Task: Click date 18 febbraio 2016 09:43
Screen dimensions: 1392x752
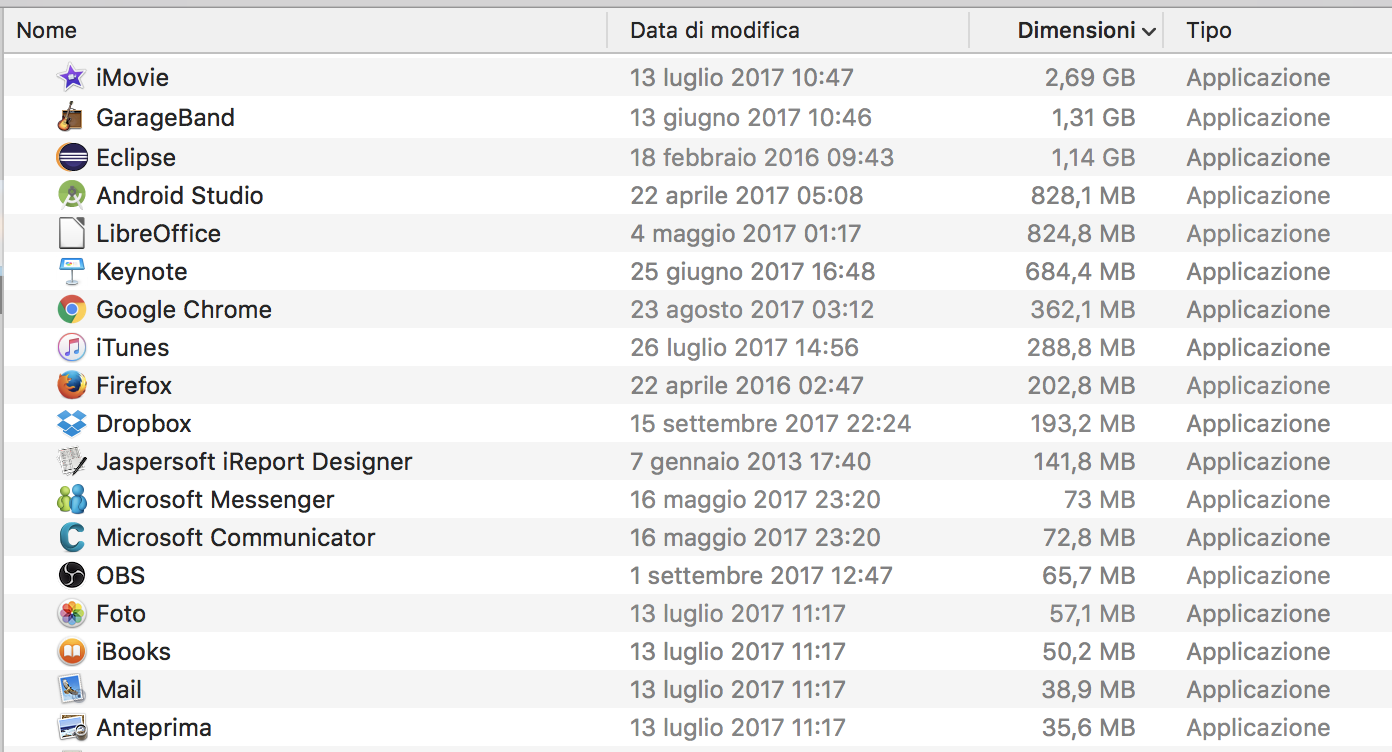Action: pos(762,157)
